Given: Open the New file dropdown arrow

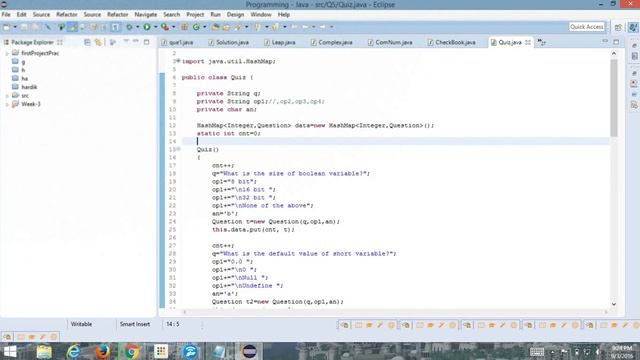Looking at the screenshot, I should 15,27.
